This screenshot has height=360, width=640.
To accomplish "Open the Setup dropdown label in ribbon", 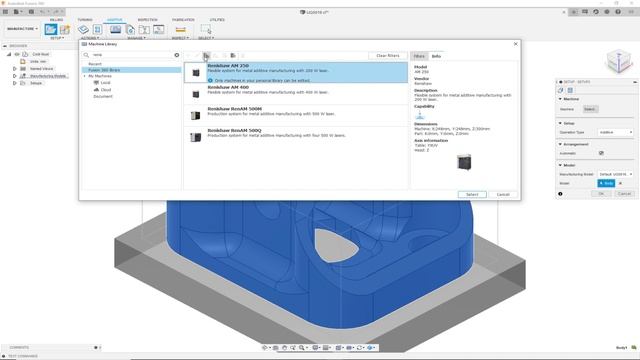I will click(57, 38).
